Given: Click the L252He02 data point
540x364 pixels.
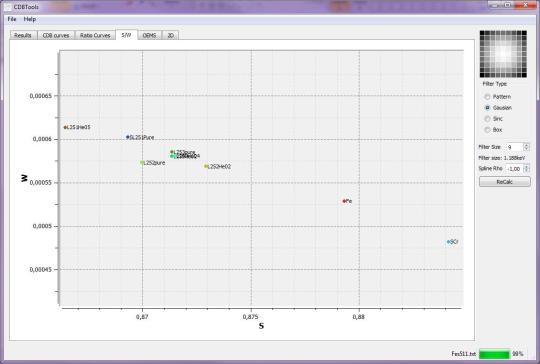Looking at the screenshot, I should (x=206, y=166).
